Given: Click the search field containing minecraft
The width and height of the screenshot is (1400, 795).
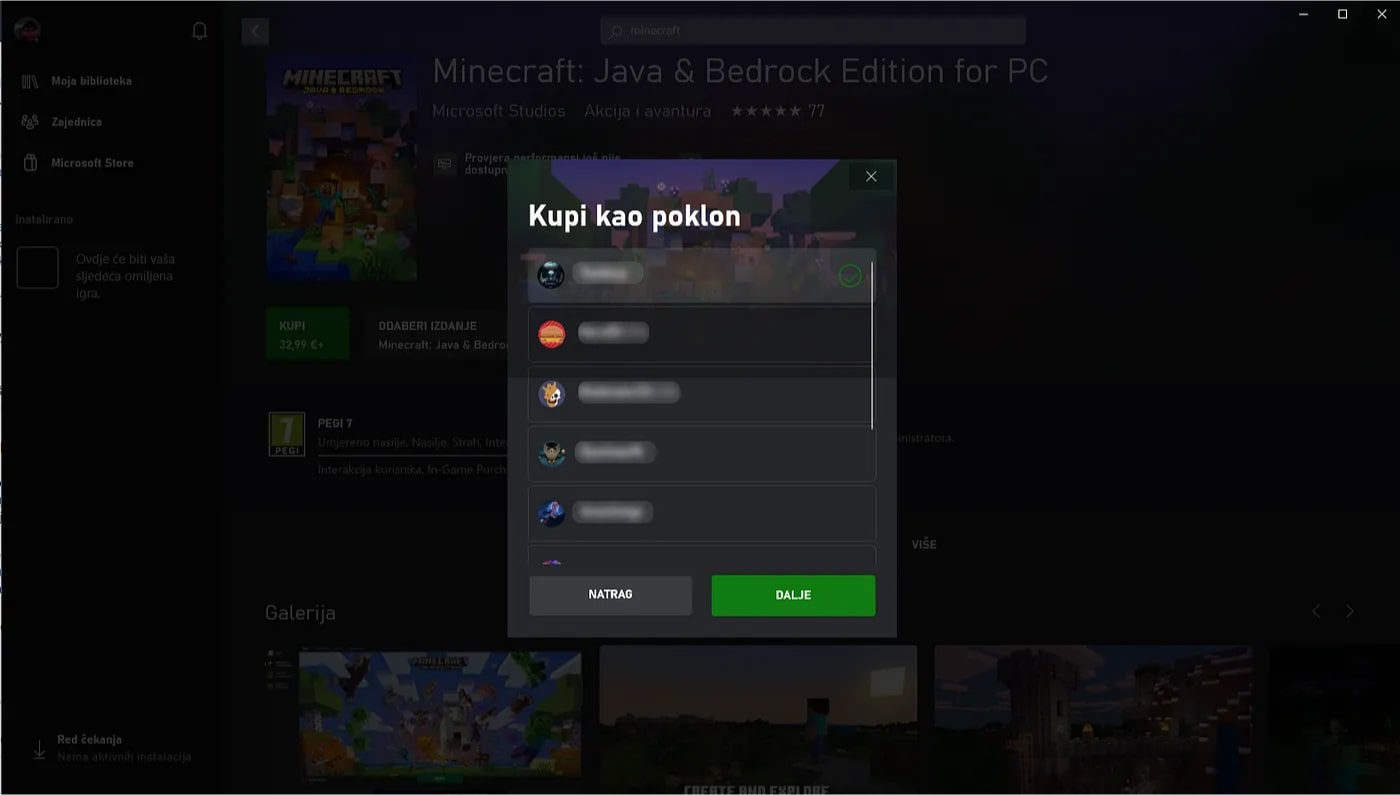Looking at the screenshot, I should (813, 31).
